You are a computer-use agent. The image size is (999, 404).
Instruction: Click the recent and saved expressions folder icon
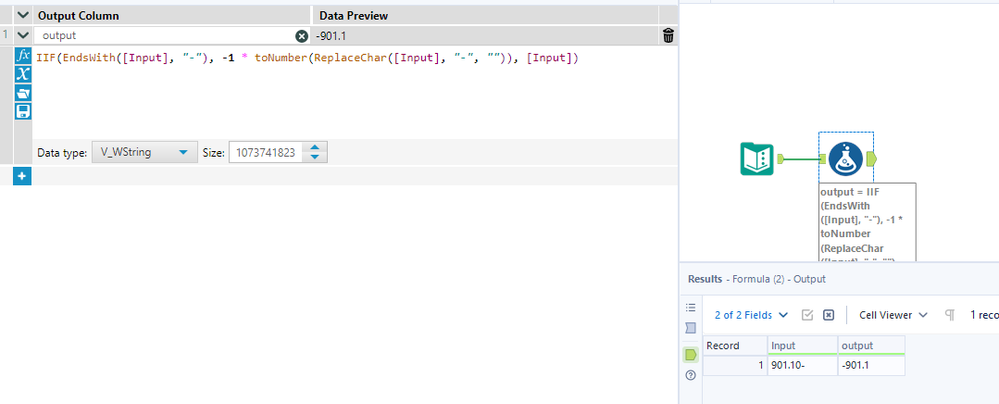point(23,93)
